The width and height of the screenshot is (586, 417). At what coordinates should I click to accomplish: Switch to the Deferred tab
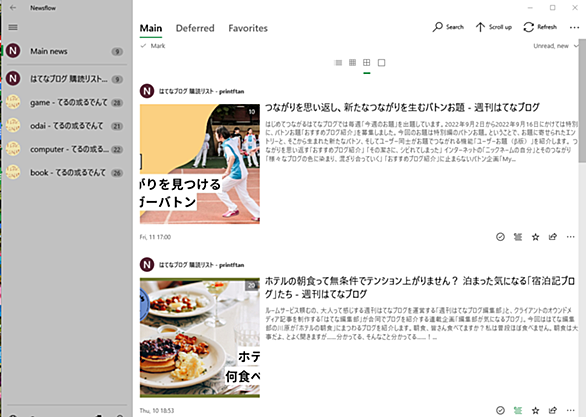click(x=195, y=28)
